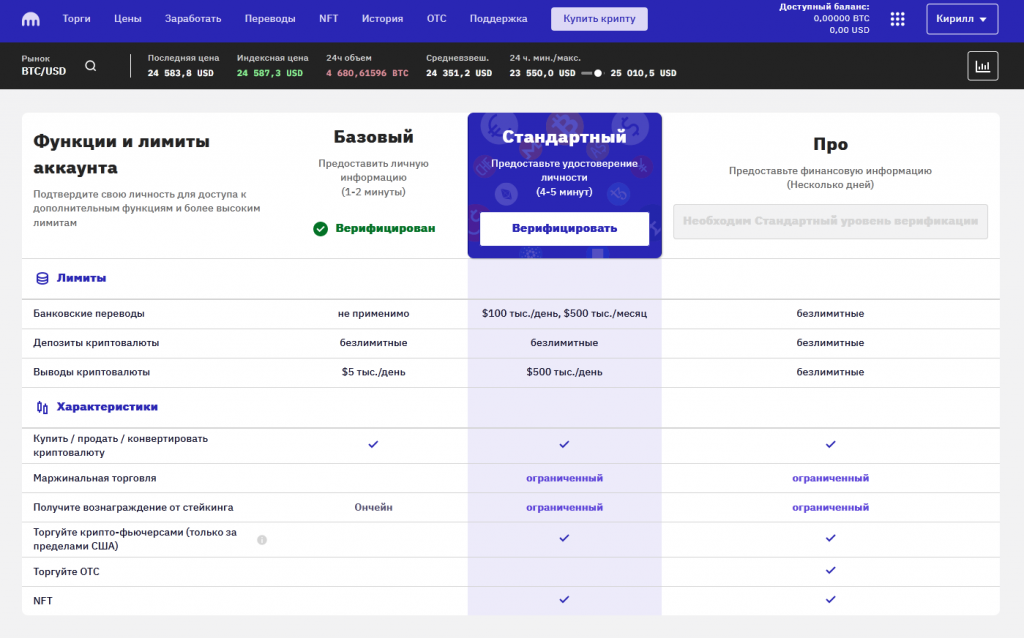Click the Базовый buy/sell checkmark
This screenshot has height=638, width=1024.
(373, 443)
